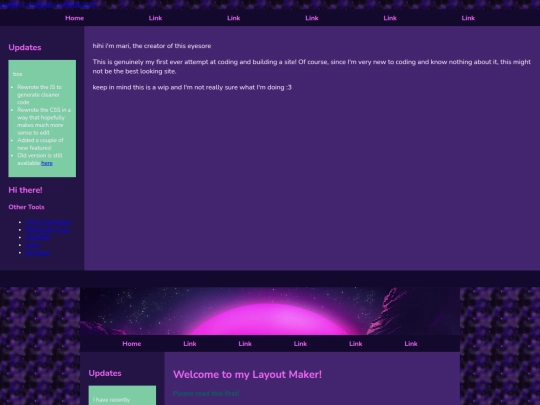The height and width of the screenshot is (405, 540).
Task: Click the last Link in the lower navigation bar
Action: tap(411, 344)
